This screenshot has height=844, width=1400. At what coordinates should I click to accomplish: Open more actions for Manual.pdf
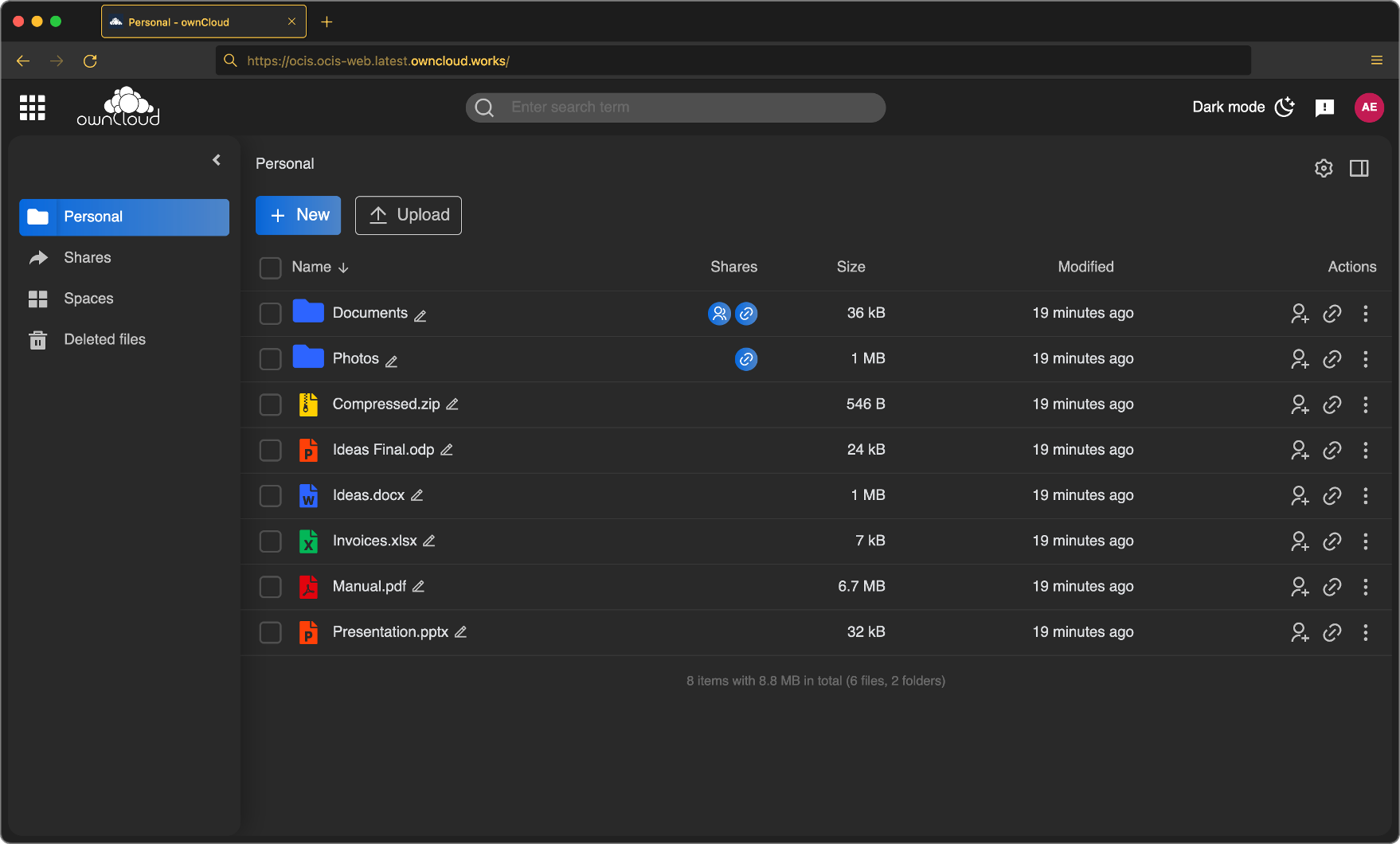coord(1366,587)
